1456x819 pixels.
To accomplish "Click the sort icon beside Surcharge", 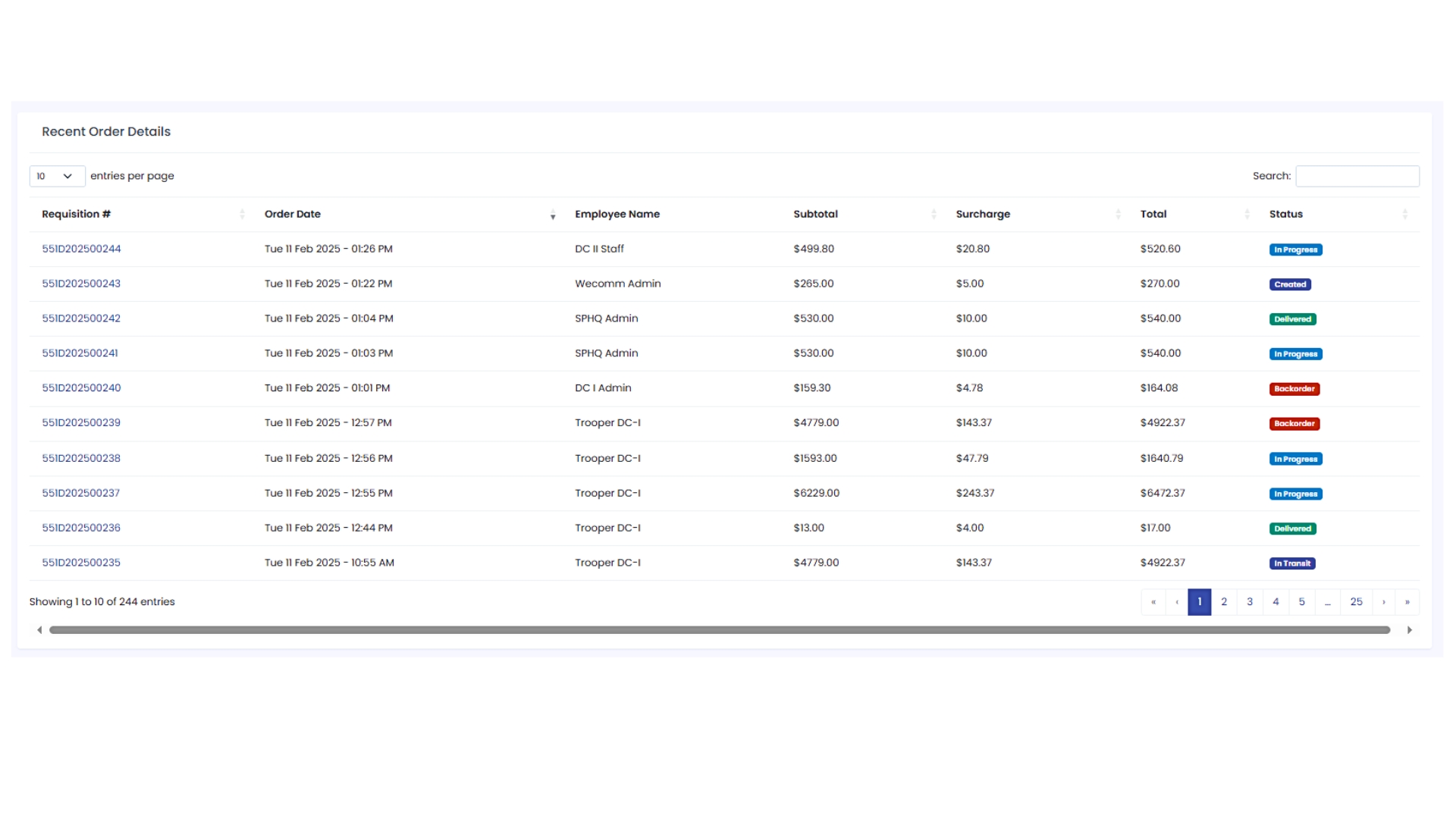I will coord(1117,214).
